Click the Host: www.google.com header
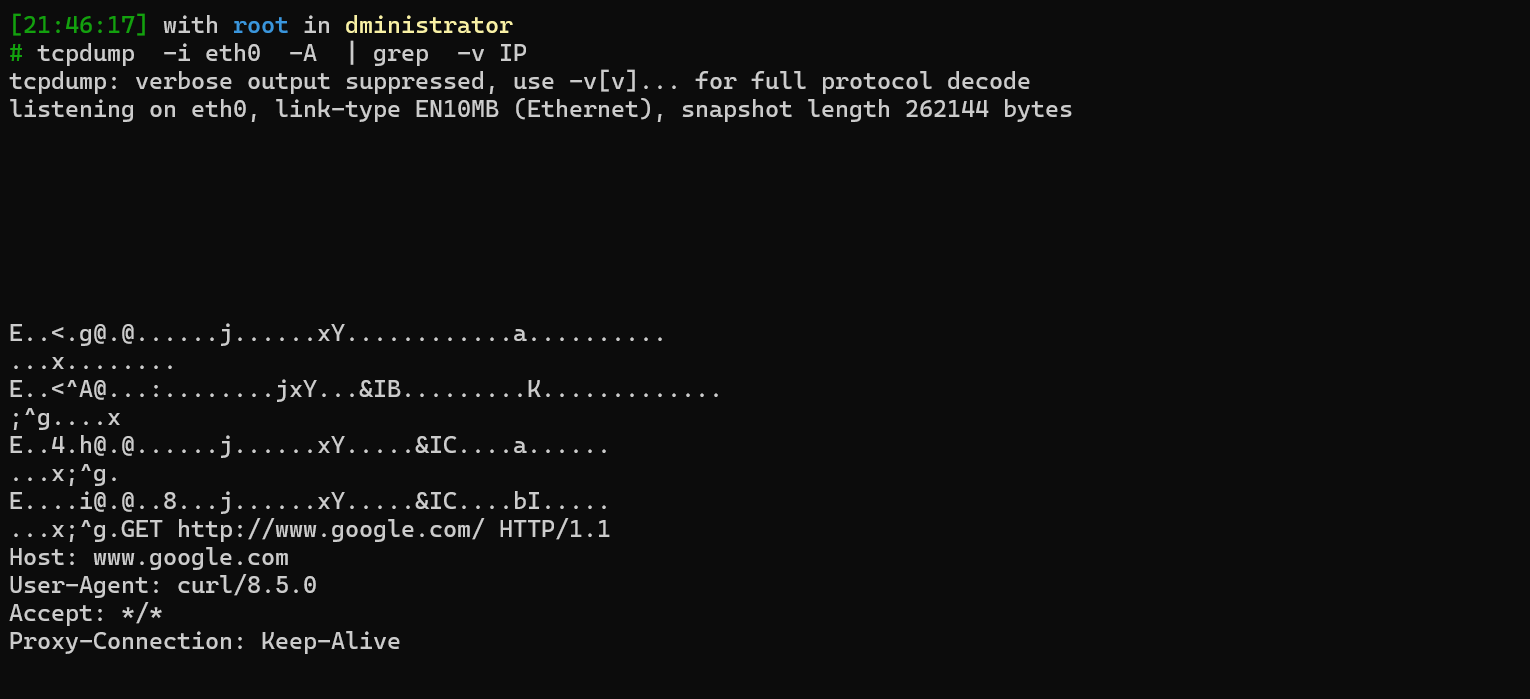Image resolution: width=1530 pixels, height=699 pixels. pyautogui.click(x=148, y=557)
